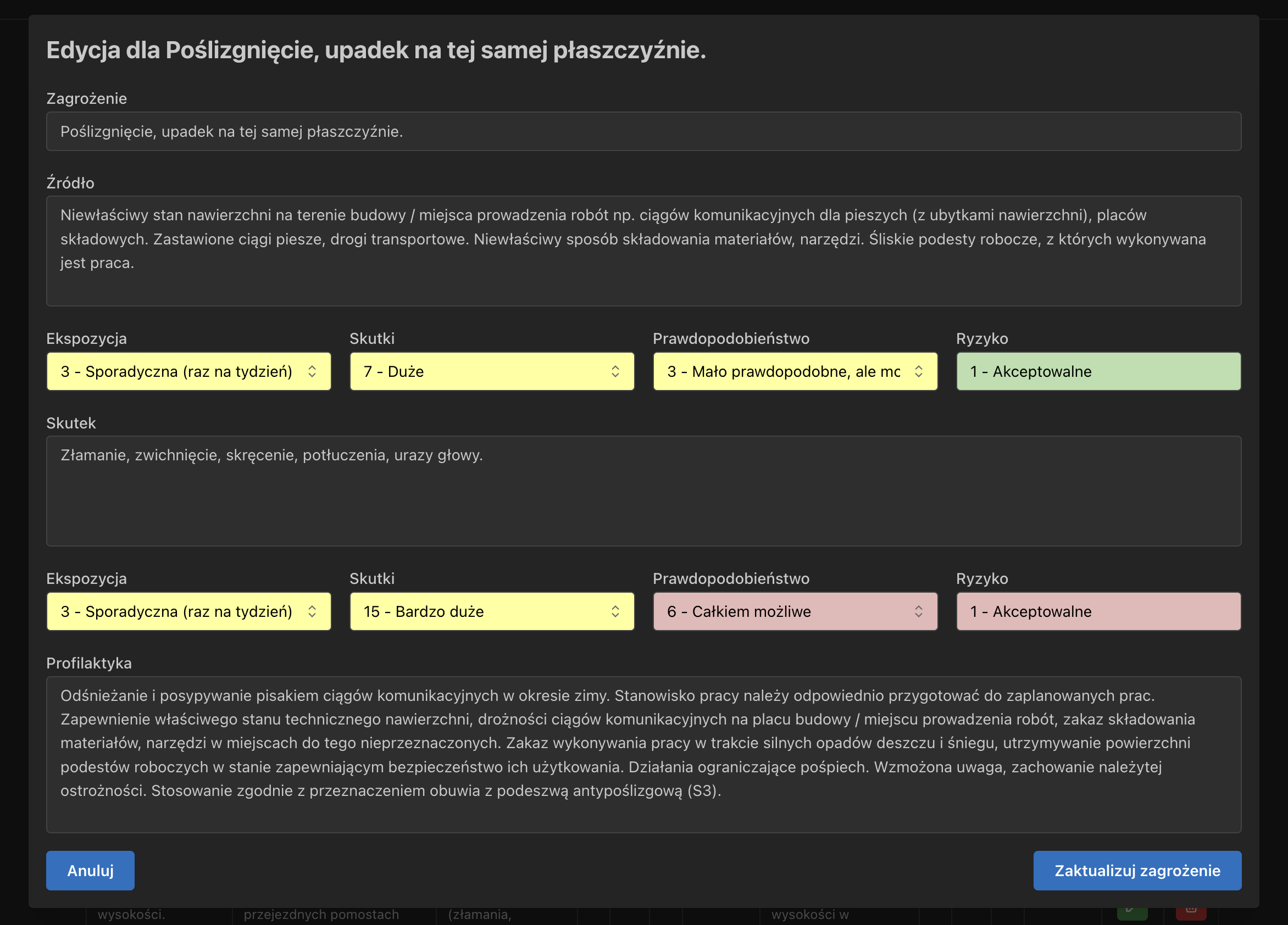Click the pink Ryzyko field 1 - Akceptowalne
This screenshot has height=925, width=1288.
click(1098, 611)
